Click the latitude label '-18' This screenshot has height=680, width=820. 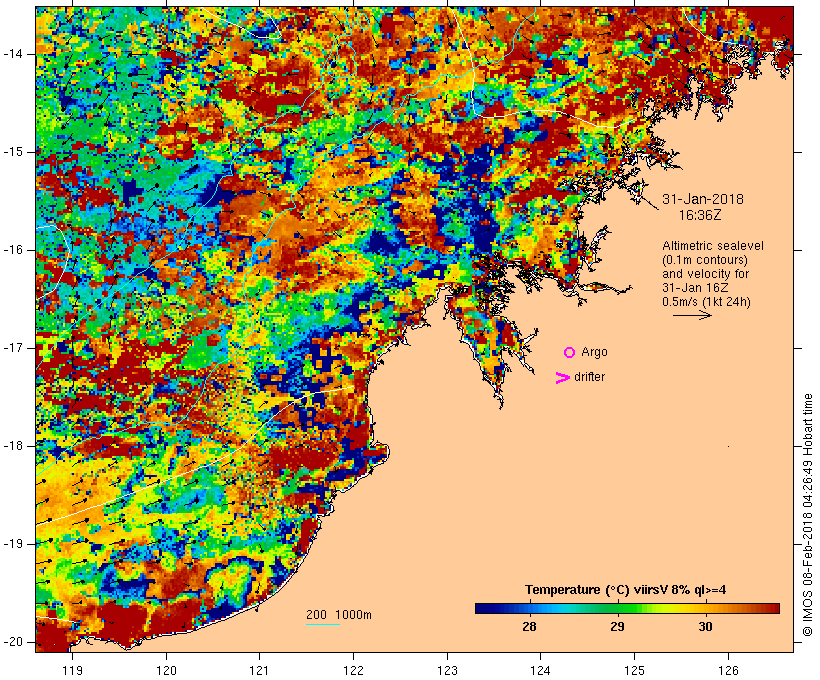click(13, 446)
